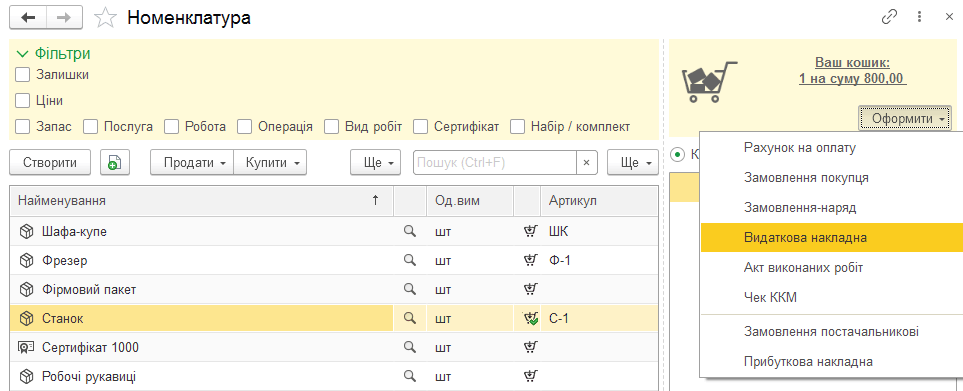Choose Рахунок на оплату from menu
The width and height of the screenshot is (963, 391).
tap(832, 147)
